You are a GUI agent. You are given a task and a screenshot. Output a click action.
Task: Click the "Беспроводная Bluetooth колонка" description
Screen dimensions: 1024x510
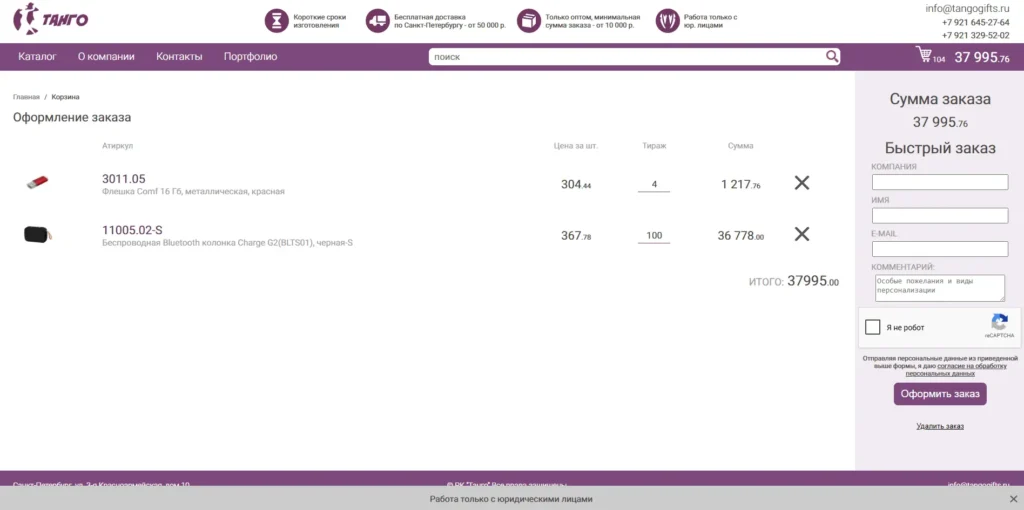click(227, 243)
